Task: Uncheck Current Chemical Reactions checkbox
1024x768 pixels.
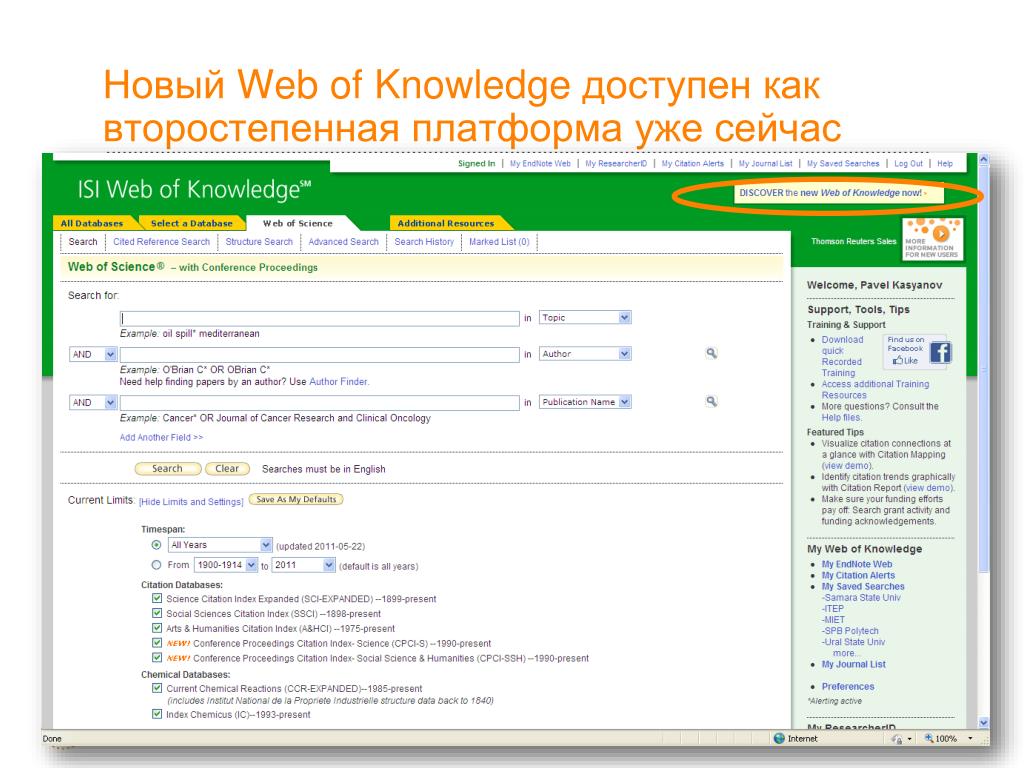Action: (x=157, y=688)
